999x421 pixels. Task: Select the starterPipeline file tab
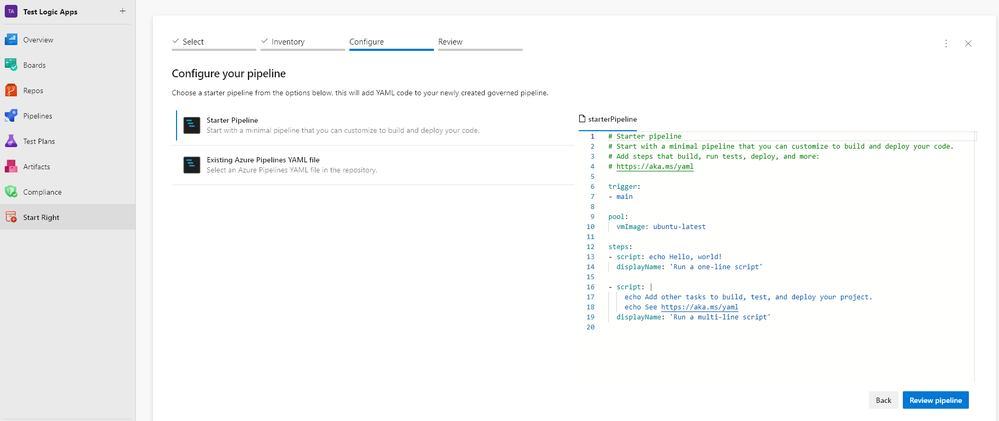608,119
